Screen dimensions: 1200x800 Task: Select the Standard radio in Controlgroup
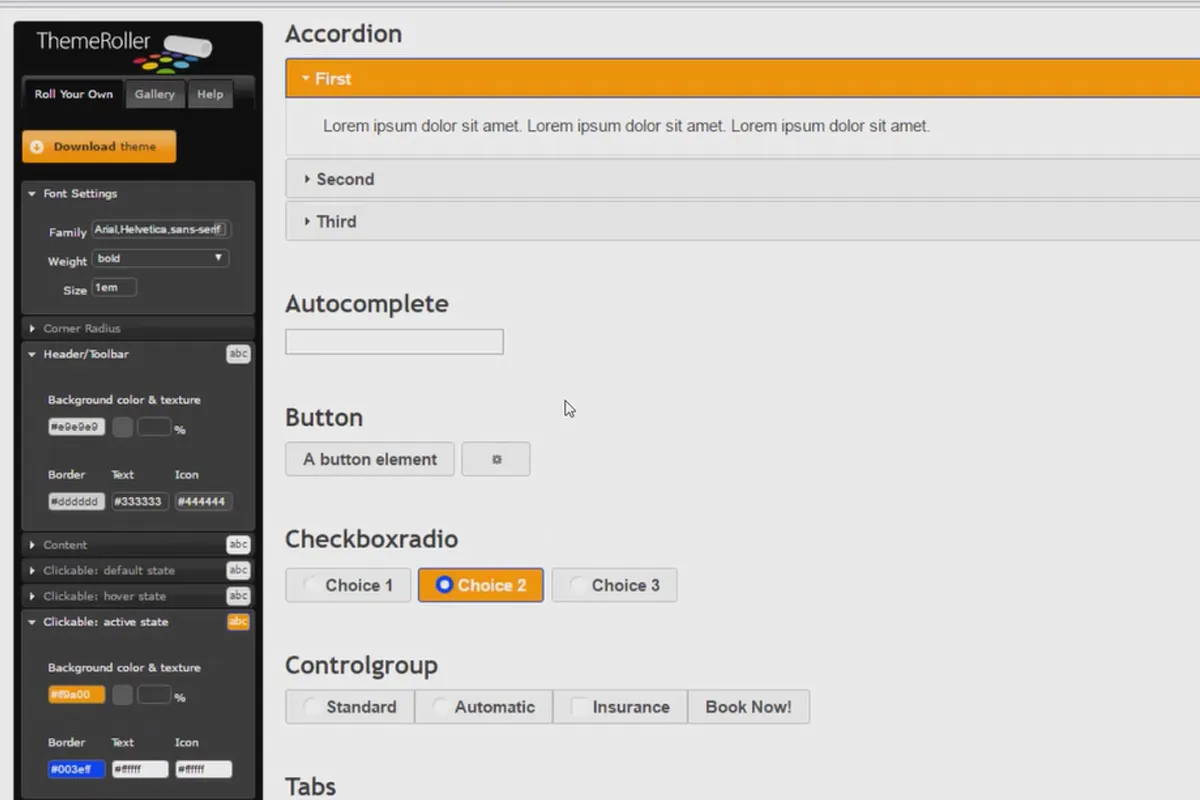(350, 706)
